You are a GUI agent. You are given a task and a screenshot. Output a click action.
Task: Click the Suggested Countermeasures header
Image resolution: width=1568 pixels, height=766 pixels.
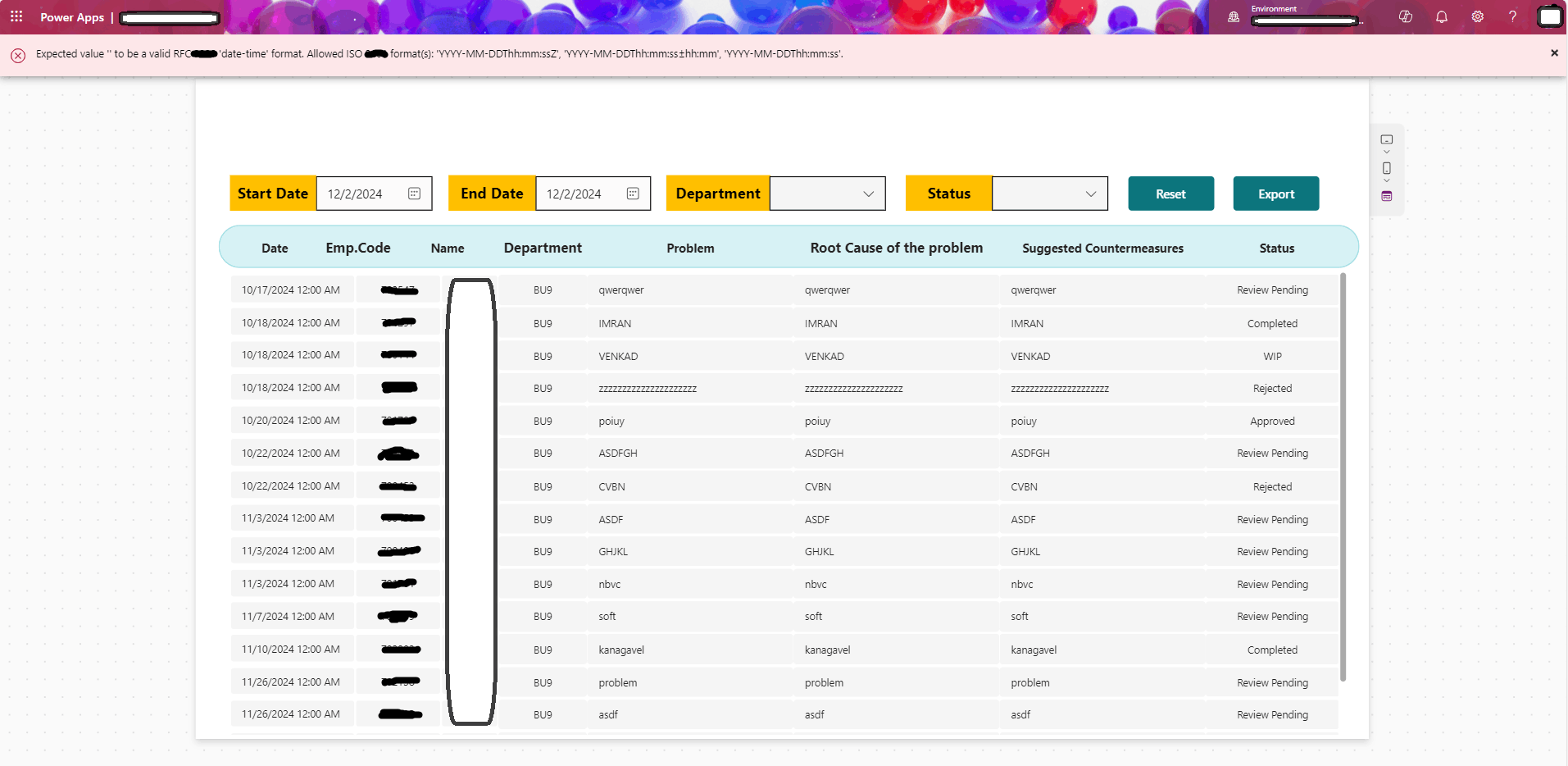tap(1102, 248)
